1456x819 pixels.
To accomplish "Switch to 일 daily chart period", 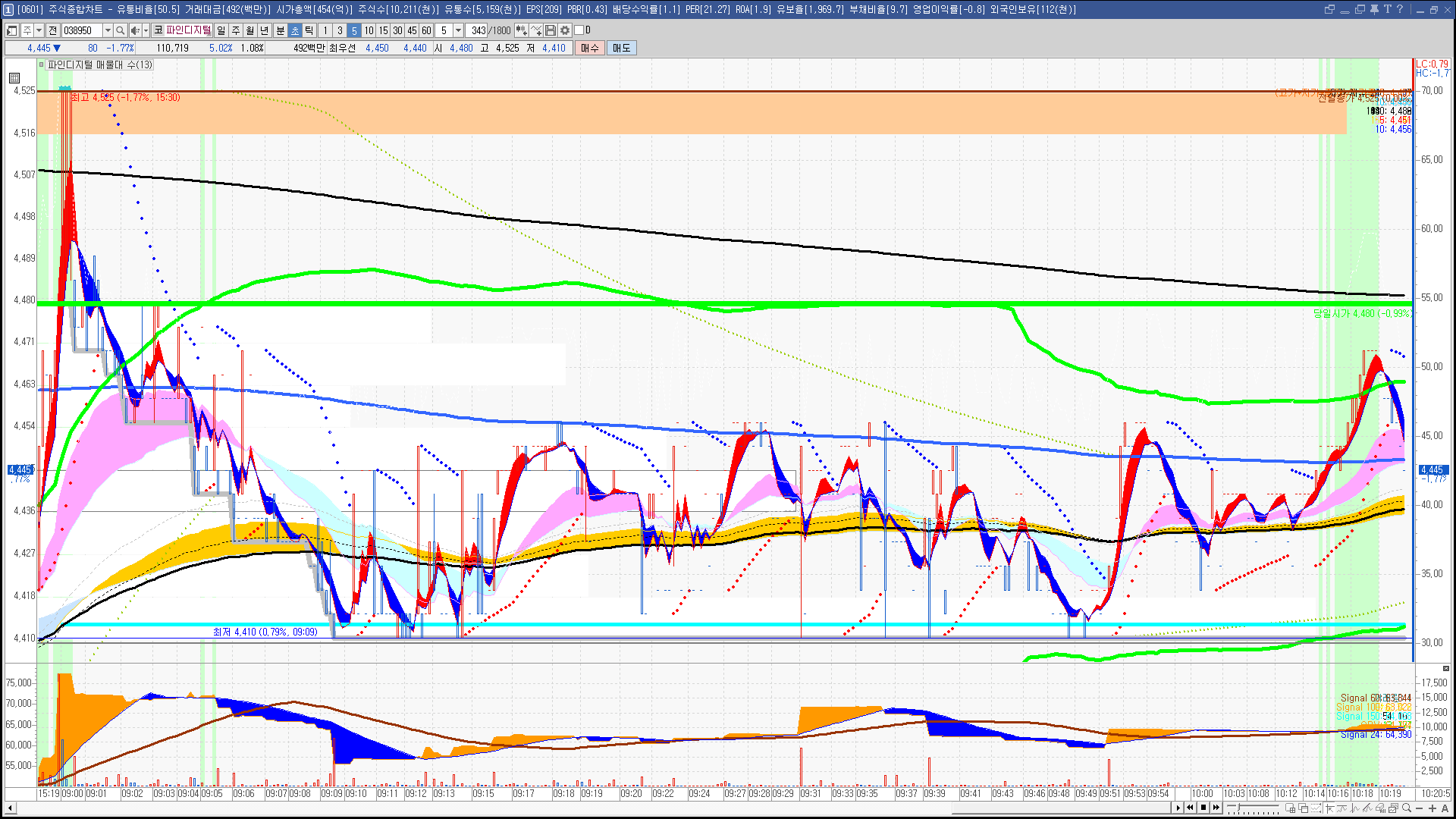I will [221, 30].
